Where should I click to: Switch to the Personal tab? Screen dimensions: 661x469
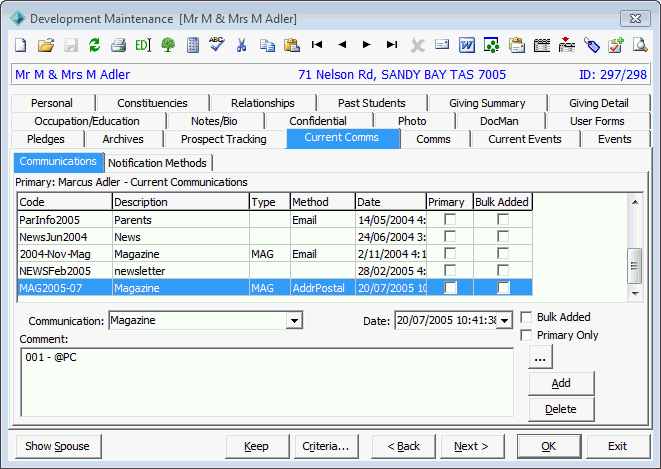pyautogui.click(x=52, y=103)
